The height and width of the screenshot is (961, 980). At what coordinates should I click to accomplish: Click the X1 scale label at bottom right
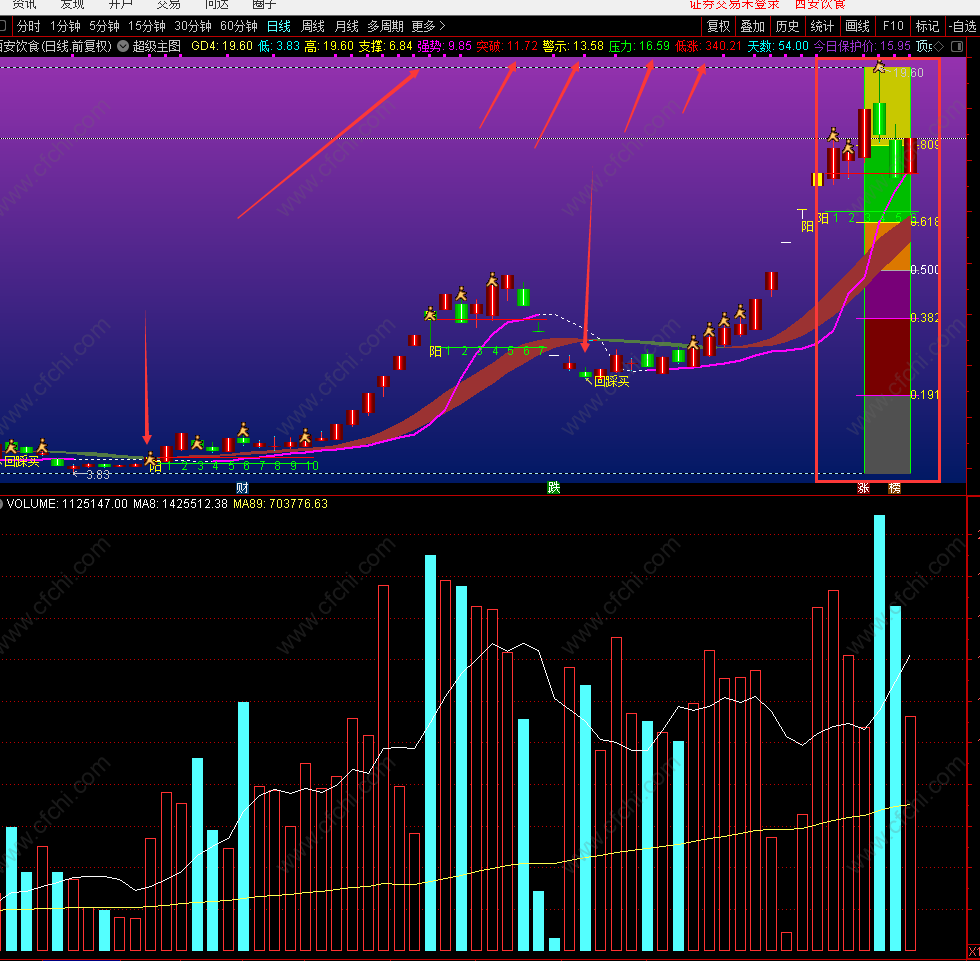coord(974,952)
